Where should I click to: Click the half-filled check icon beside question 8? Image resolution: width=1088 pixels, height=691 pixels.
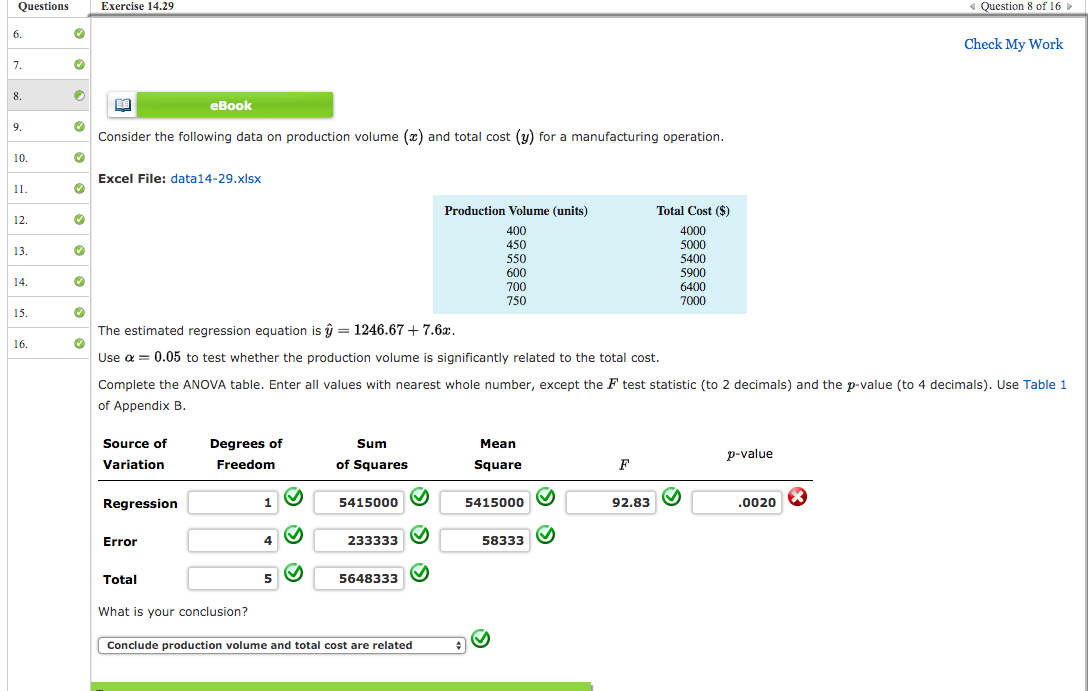80,95
